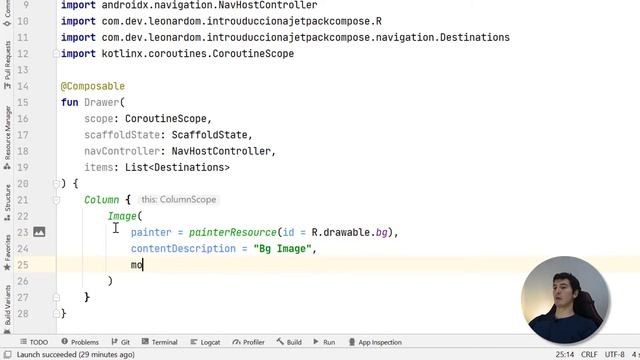
Task: Click the "Bg Image" string literal
Action: tap(282, 249)
